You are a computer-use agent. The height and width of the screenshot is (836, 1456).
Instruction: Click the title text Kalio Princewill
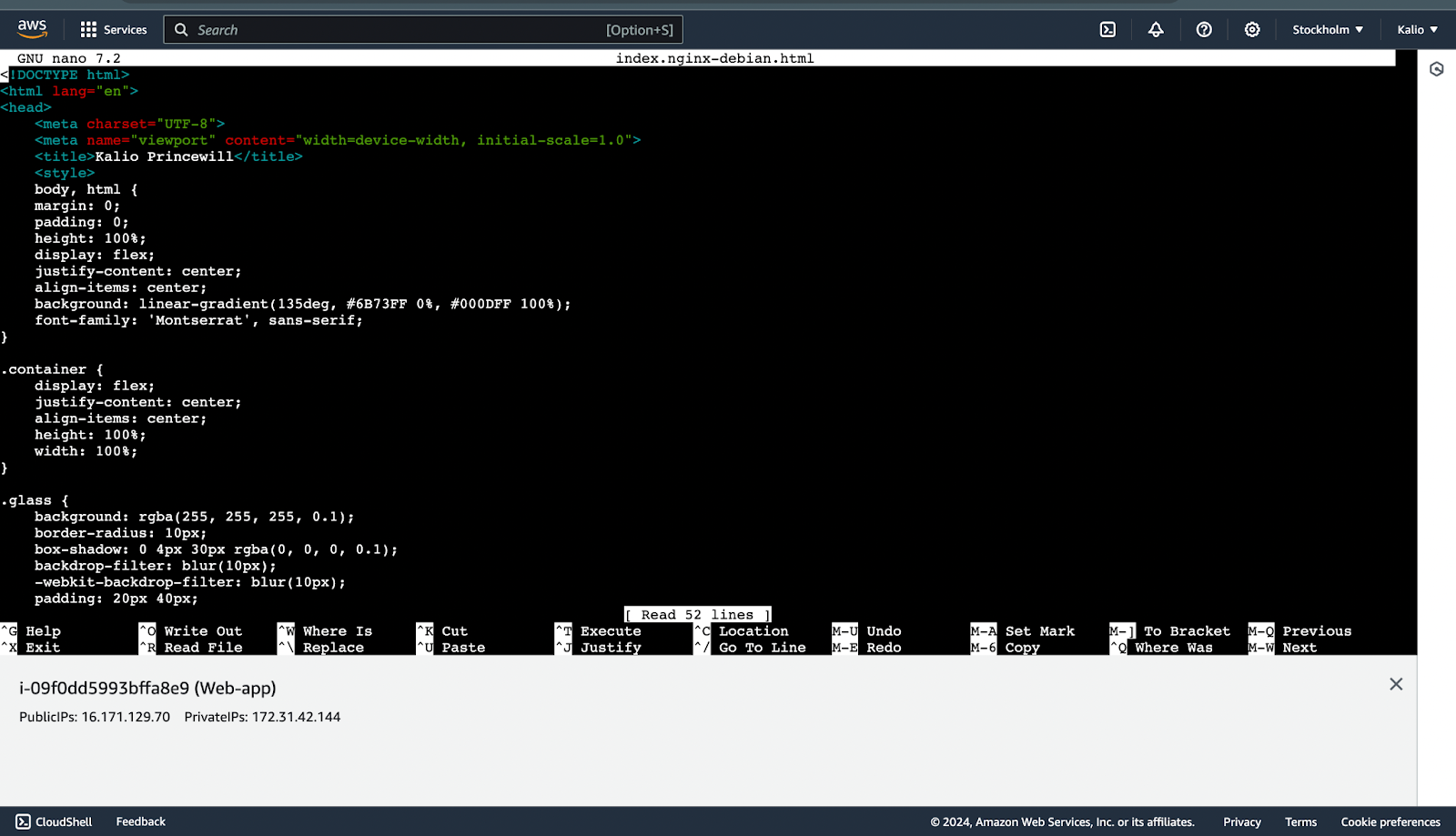pyautogui.click(x=165, y=156)
